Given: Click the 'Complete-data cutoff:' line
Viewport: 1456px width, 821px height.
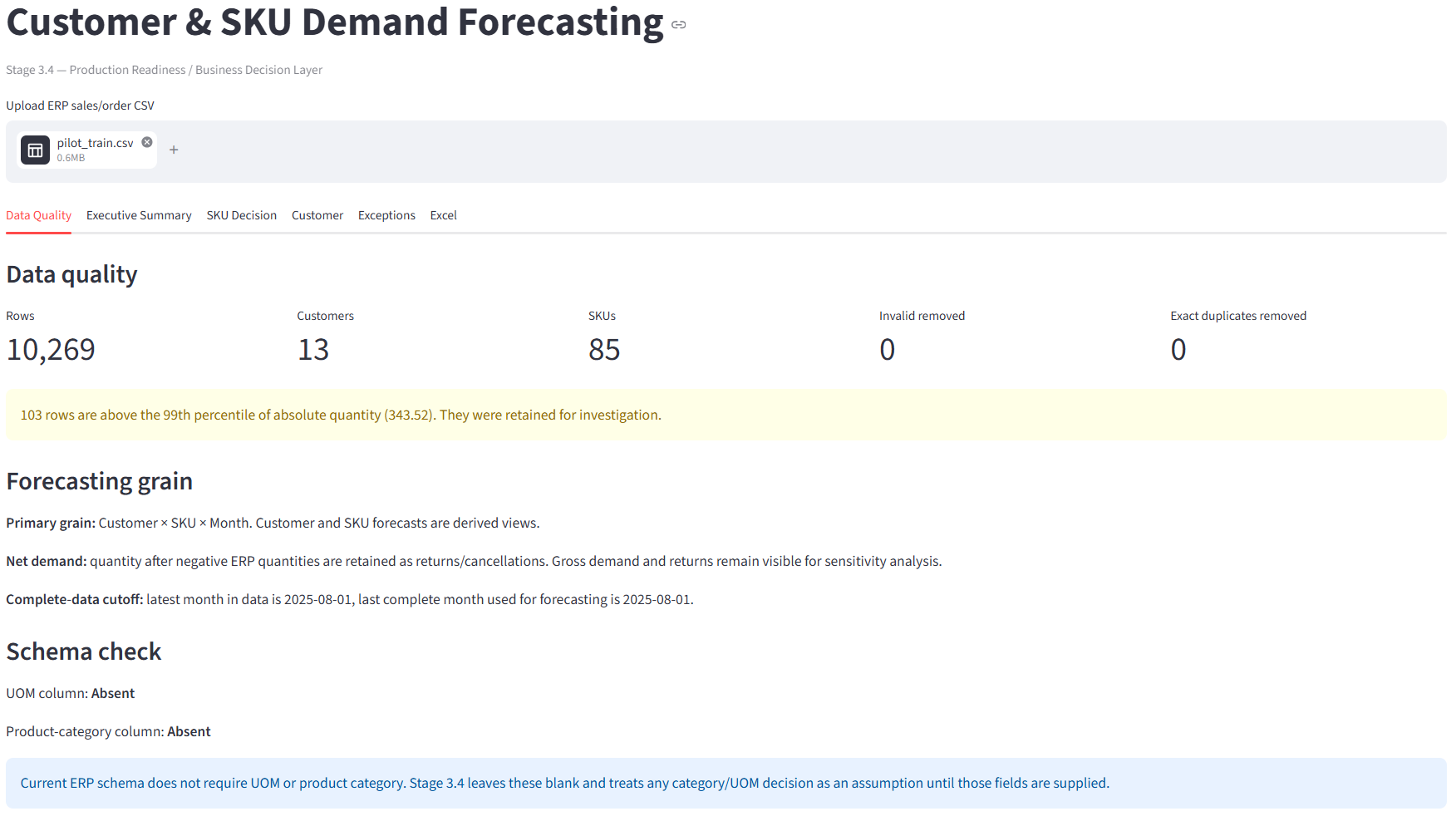Looking at the screenshot, I should [350, 599].
